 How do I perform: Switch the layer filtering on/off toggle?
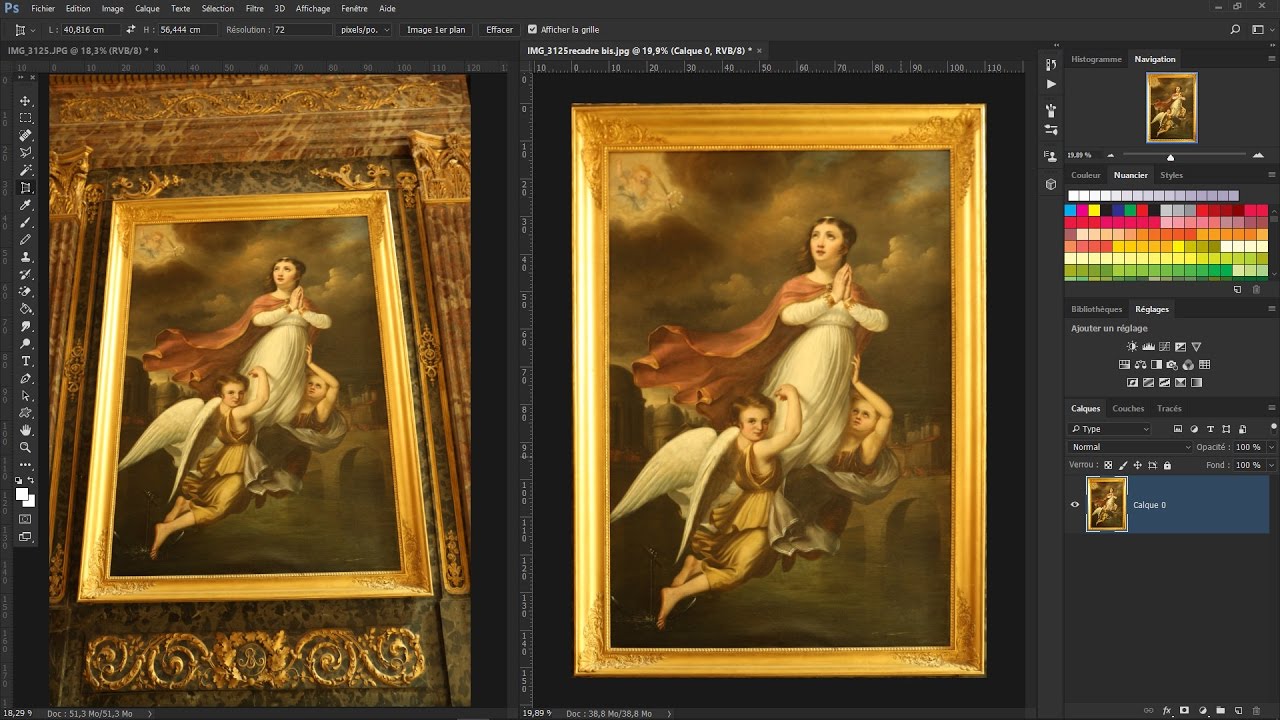[1274, 430]
